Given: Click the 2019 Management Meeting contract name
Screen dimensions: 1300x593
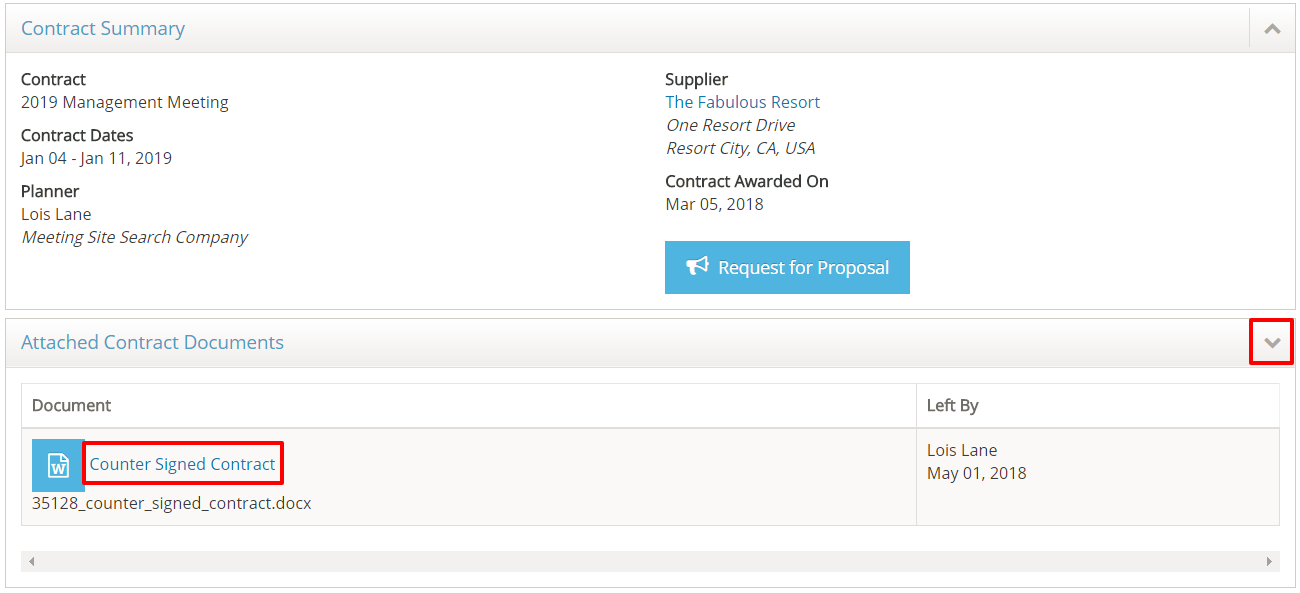Looking at the screenshot, I should (x=124, y=102).
